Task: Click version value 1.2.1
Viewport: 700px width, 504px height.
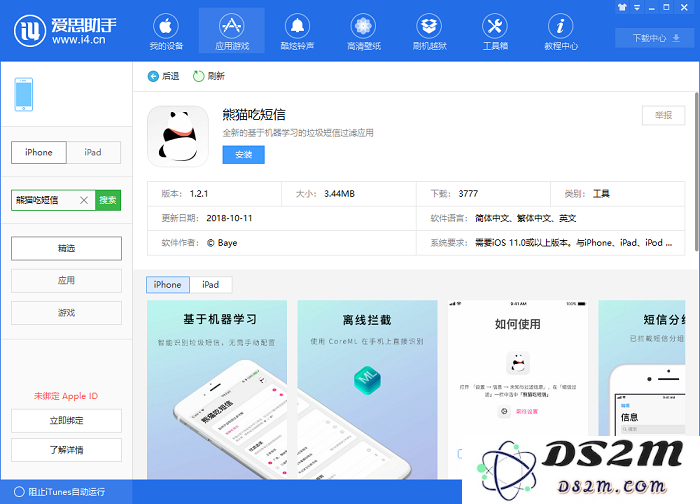Action: click(x=199, y=194)
